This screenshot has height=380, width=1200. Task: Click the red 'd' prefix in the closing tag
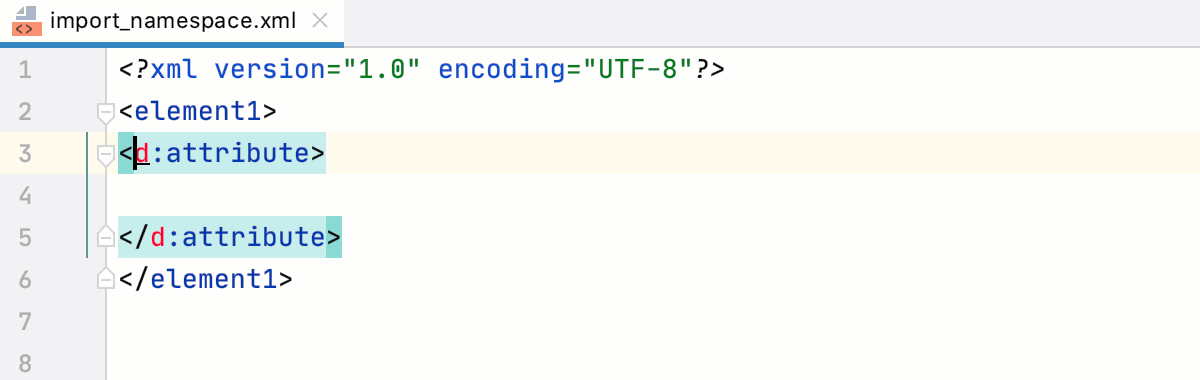tap(158, 238)
